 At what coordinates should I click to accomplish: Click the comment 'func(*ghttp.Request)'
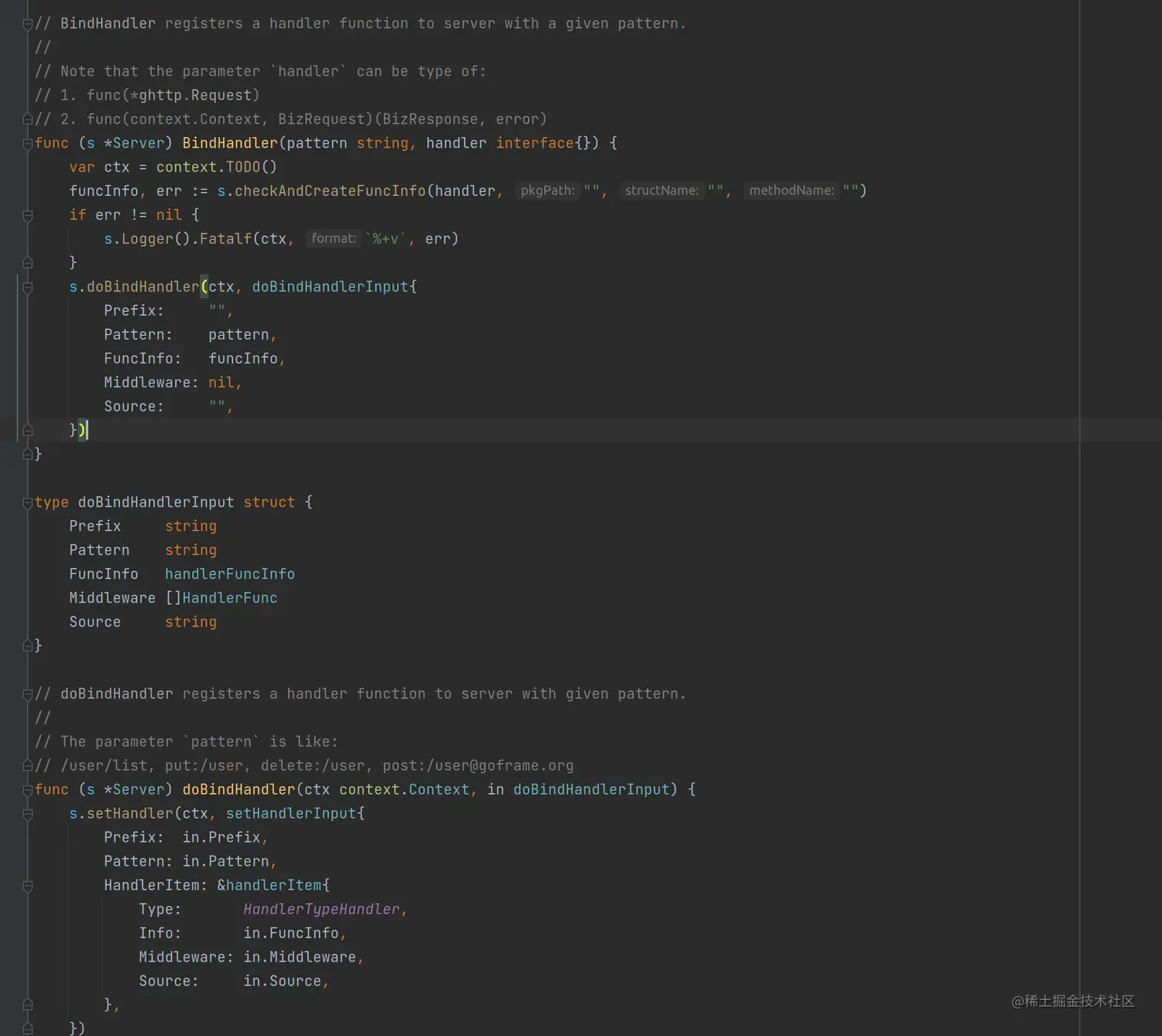pyautogui.click(x=173, y=95)
